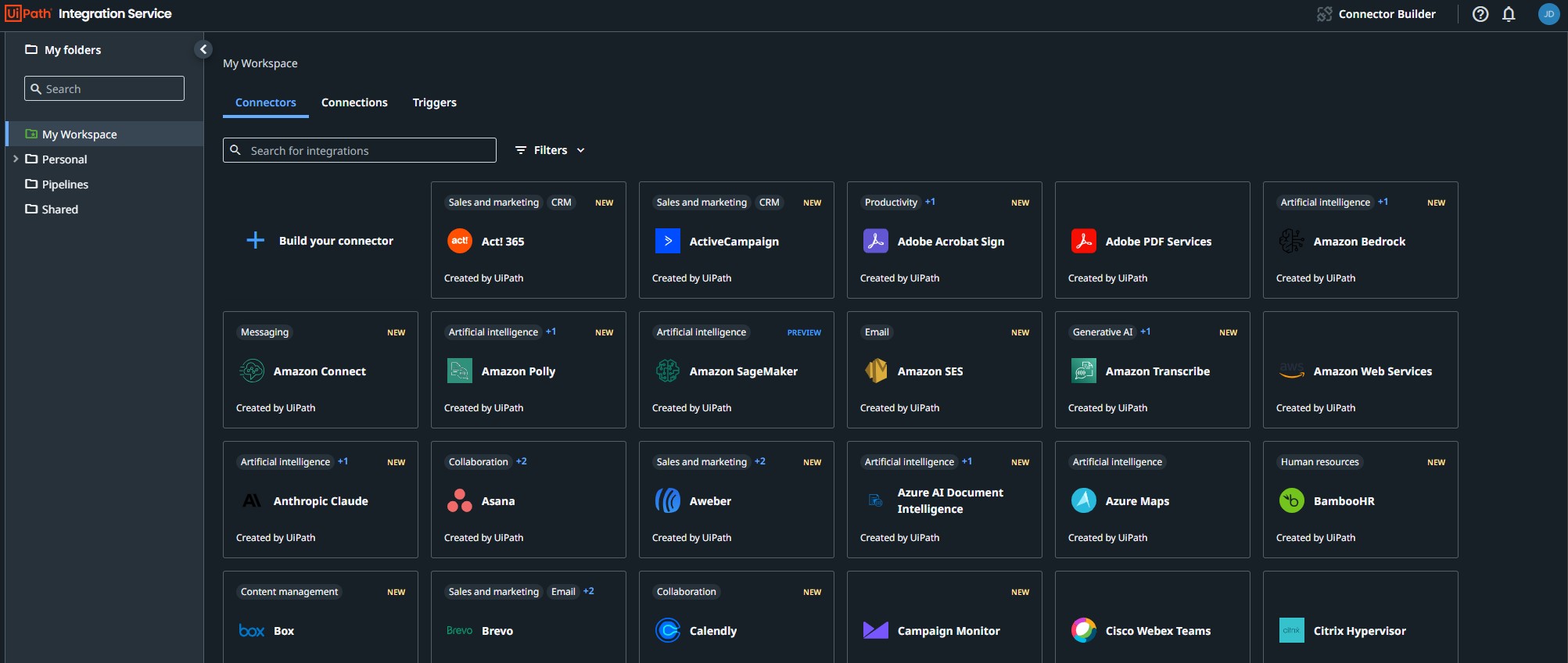This screenshot has width=1568, height=663.
Task: Open the Calendly connector icon
Action: (668, 630)
